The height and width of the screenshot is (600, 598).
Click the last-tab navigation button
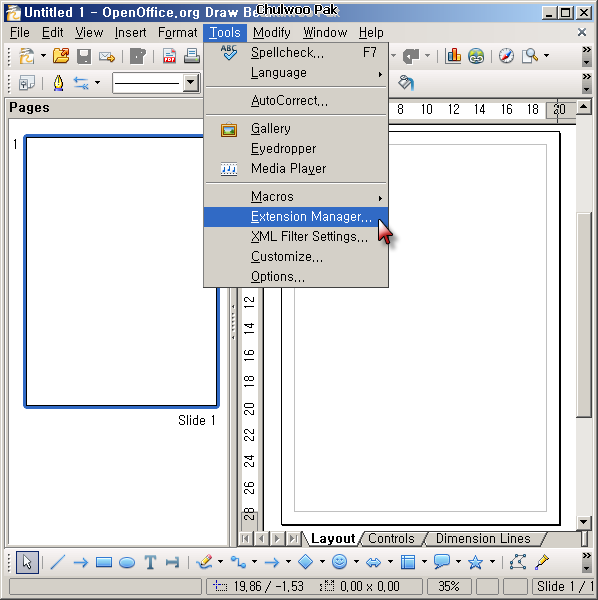[293, 539]
